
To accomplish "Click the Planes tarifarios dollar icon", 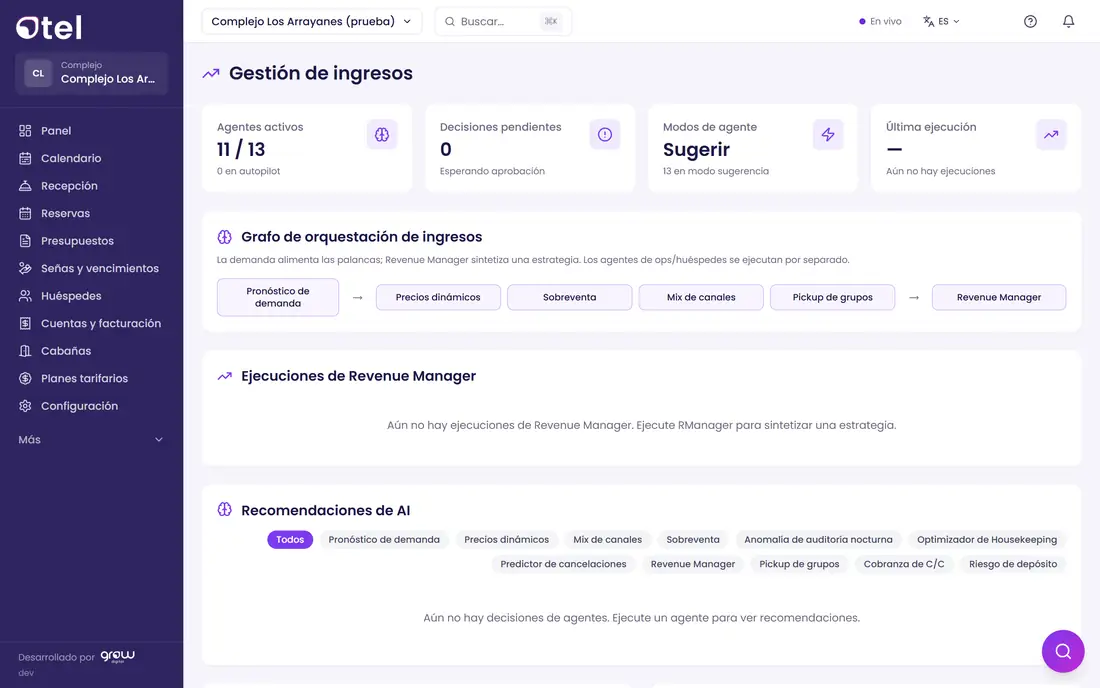I will click(25, 379).
